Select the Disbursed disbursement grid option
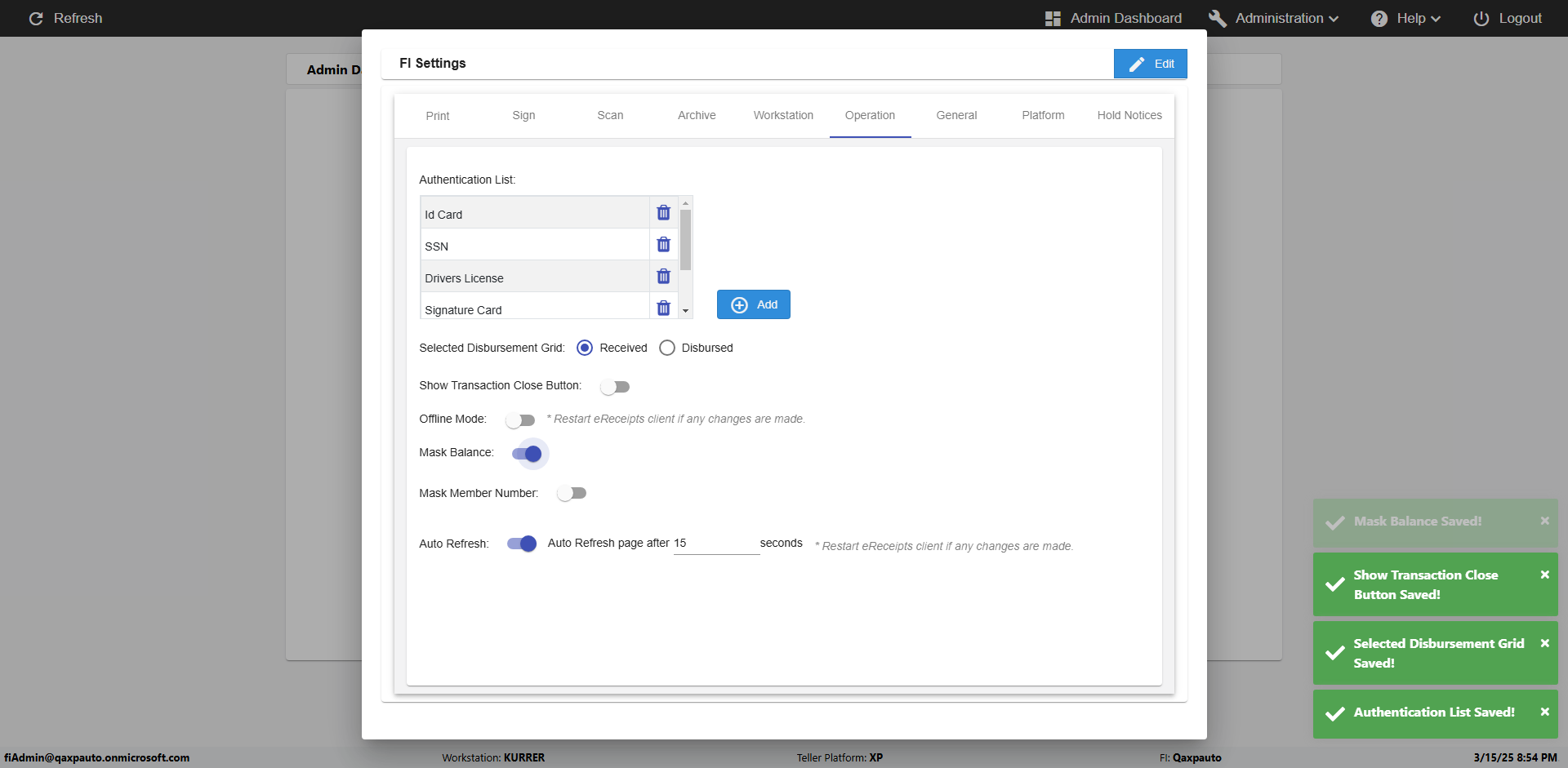The height and width of the screenshot is (768, 1568). coord(667,348)
